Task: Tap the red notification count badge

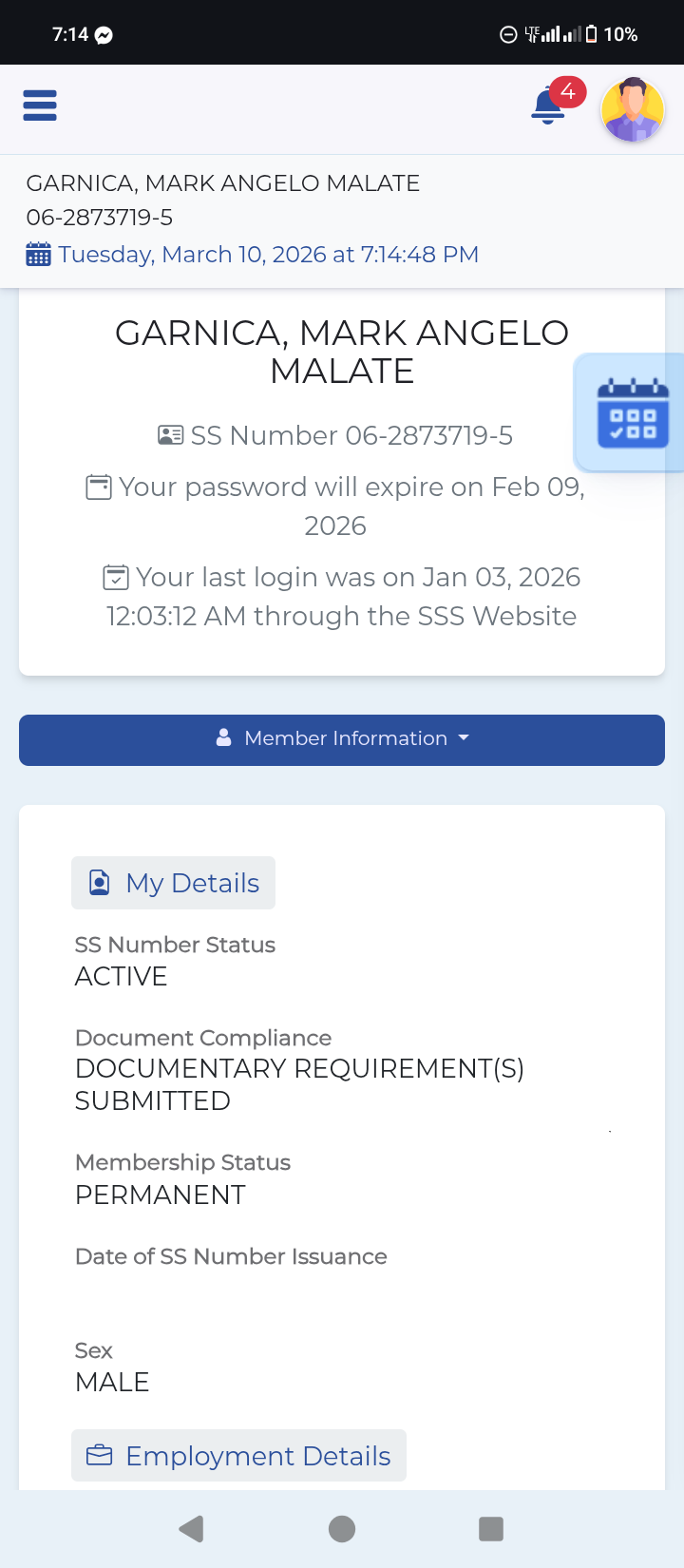Action: coord(568,92)
